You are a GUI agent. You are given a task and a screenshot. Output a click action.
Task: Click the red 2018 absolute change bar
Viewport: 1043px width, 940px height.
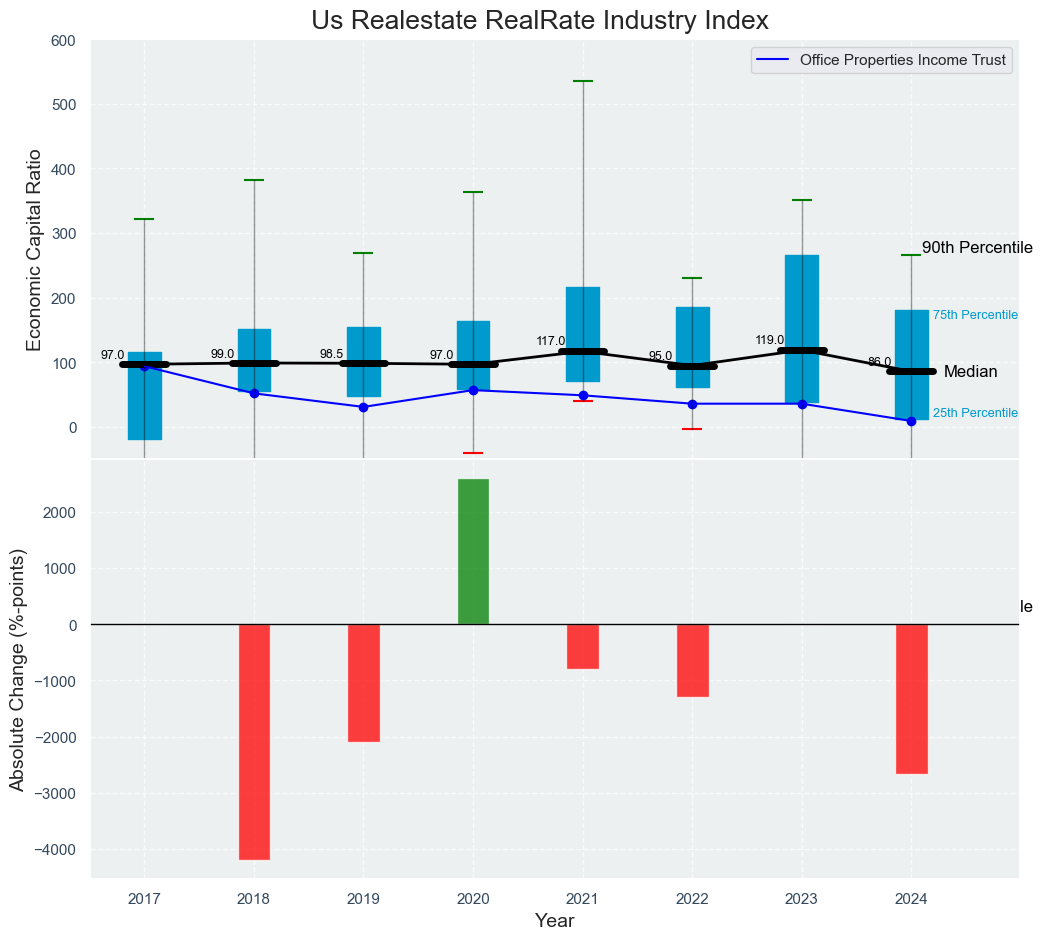pos(254,741)
